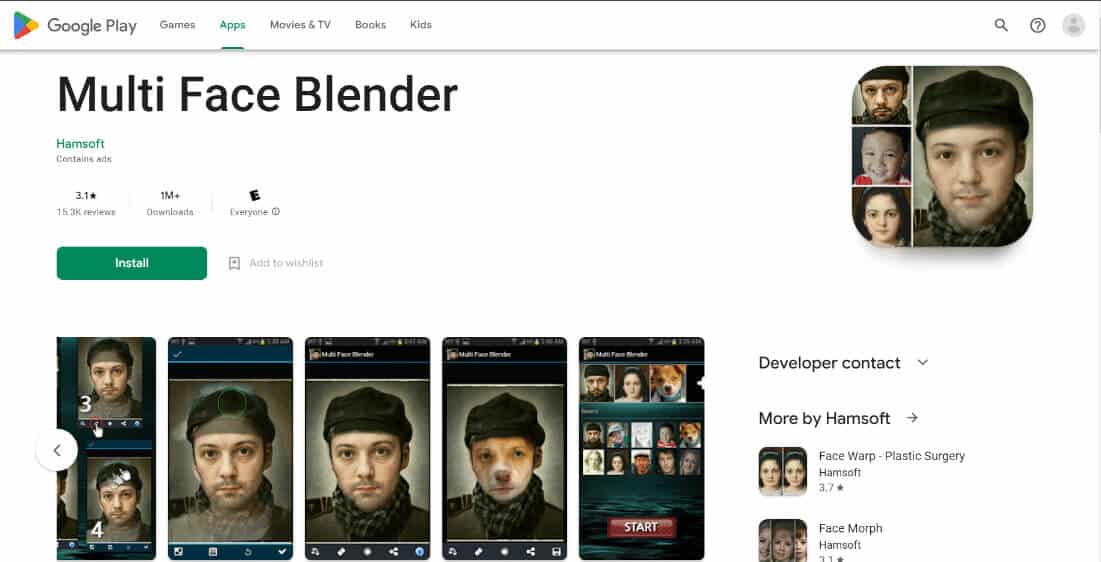Screen dimensions: 1101x562
Task: Click the More by Hamsoft heading
Action: pos(824,418)
